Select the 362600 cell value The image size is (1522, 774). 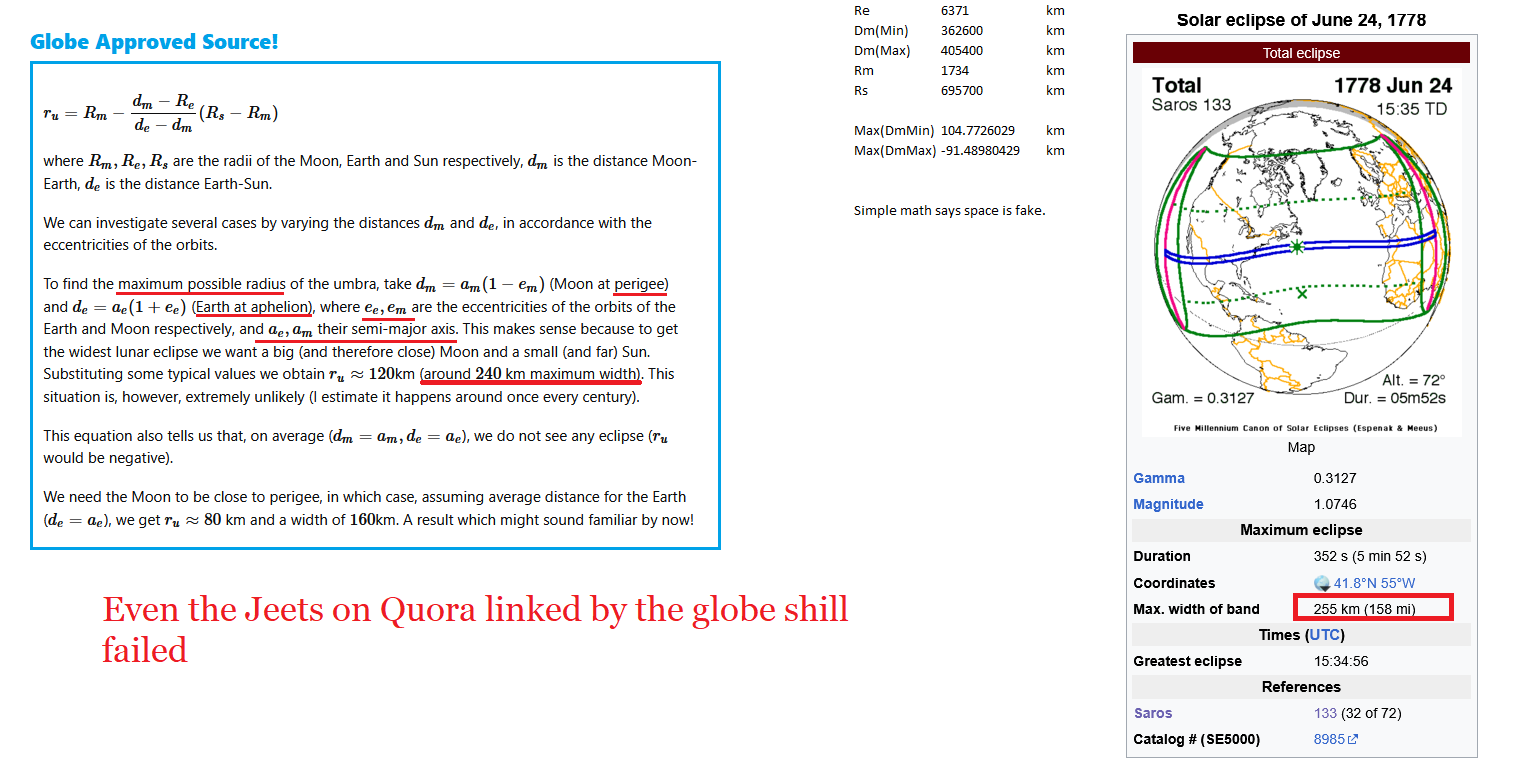(x=962, y=31)
